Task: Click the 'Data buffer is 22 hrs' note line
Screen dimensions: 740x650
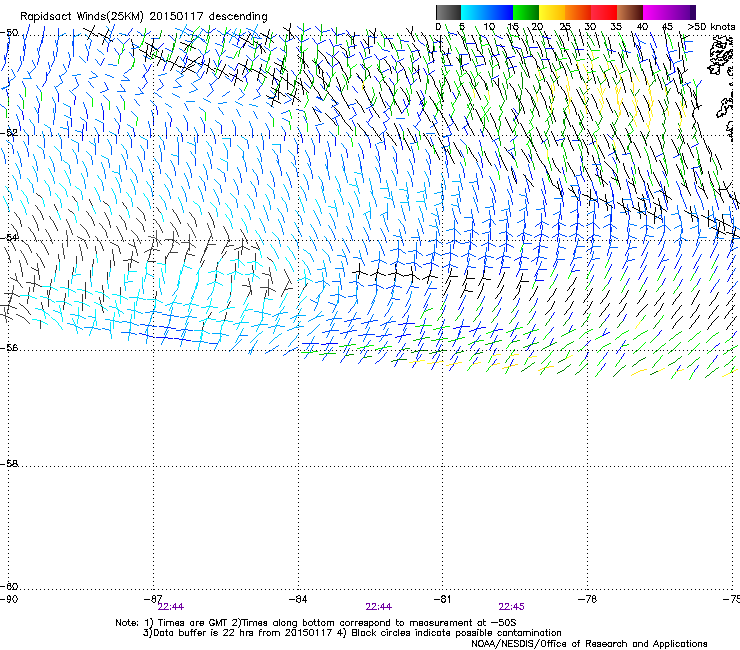Action: [352, 633]
